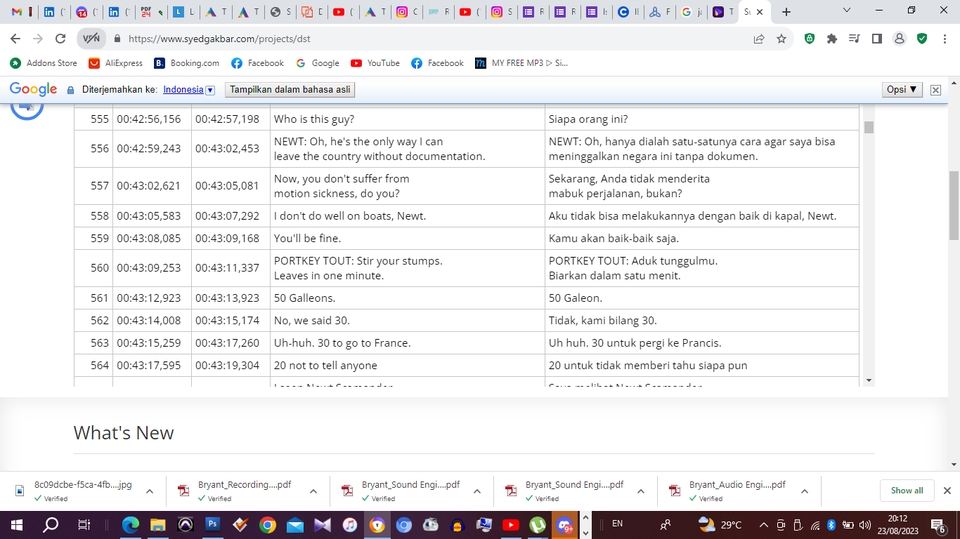Open the Mail app on taskbar

294,525
